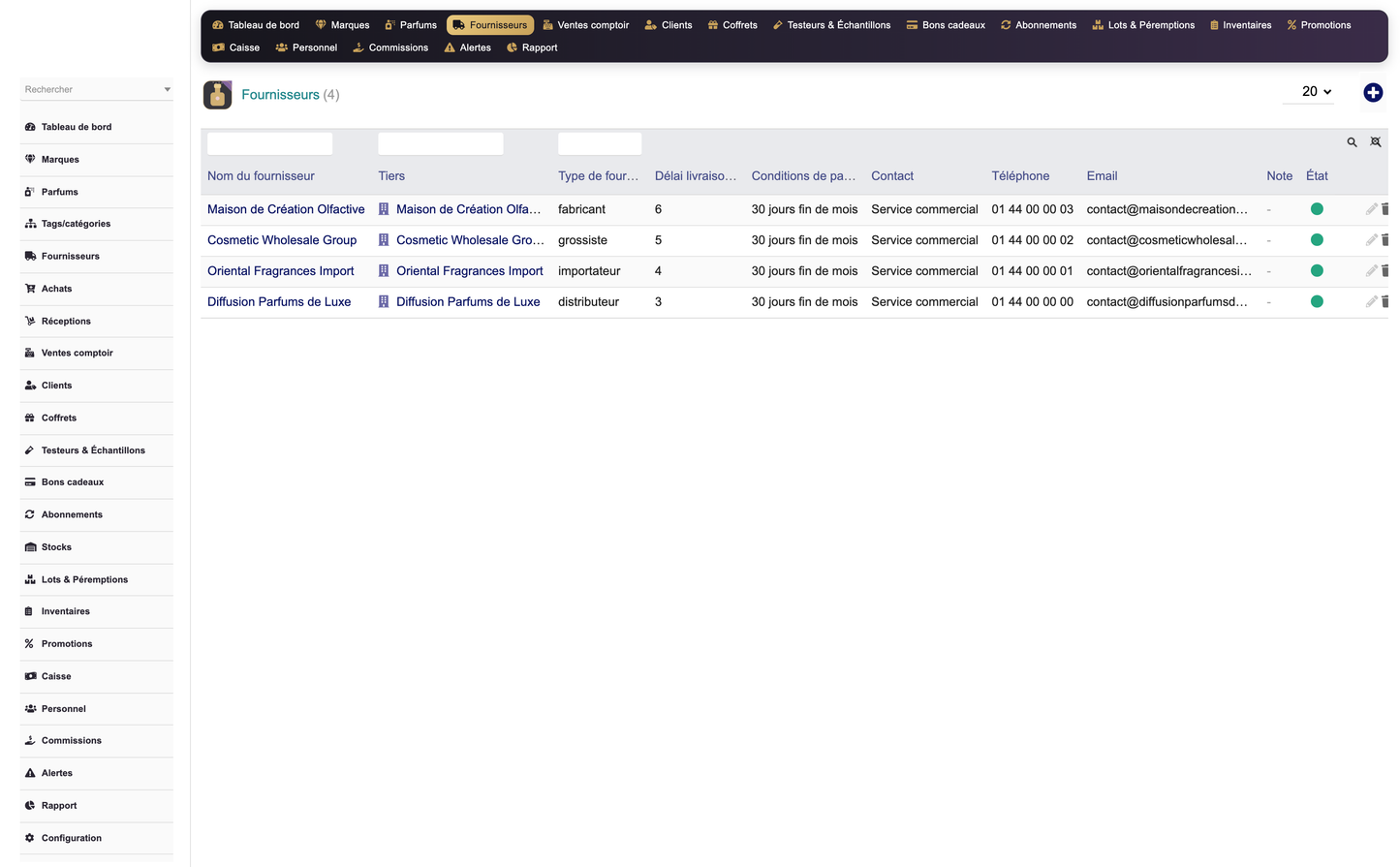1400x867 pixels.
Task: Toggle status dot for Oriental Fragrances Import
Action: pyautogui.click(x=1317, y=271)
